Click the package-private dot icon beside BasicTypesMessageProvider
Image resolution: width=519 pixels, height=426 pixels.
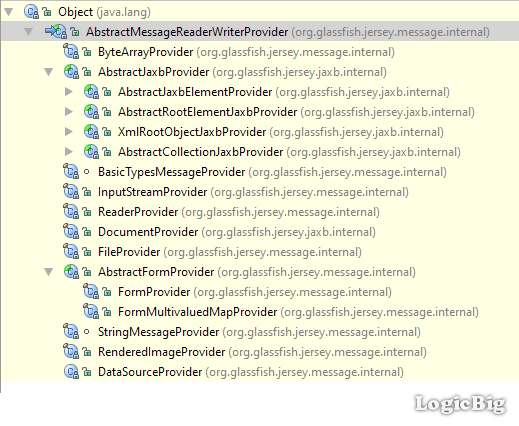(x=87, y=172)
